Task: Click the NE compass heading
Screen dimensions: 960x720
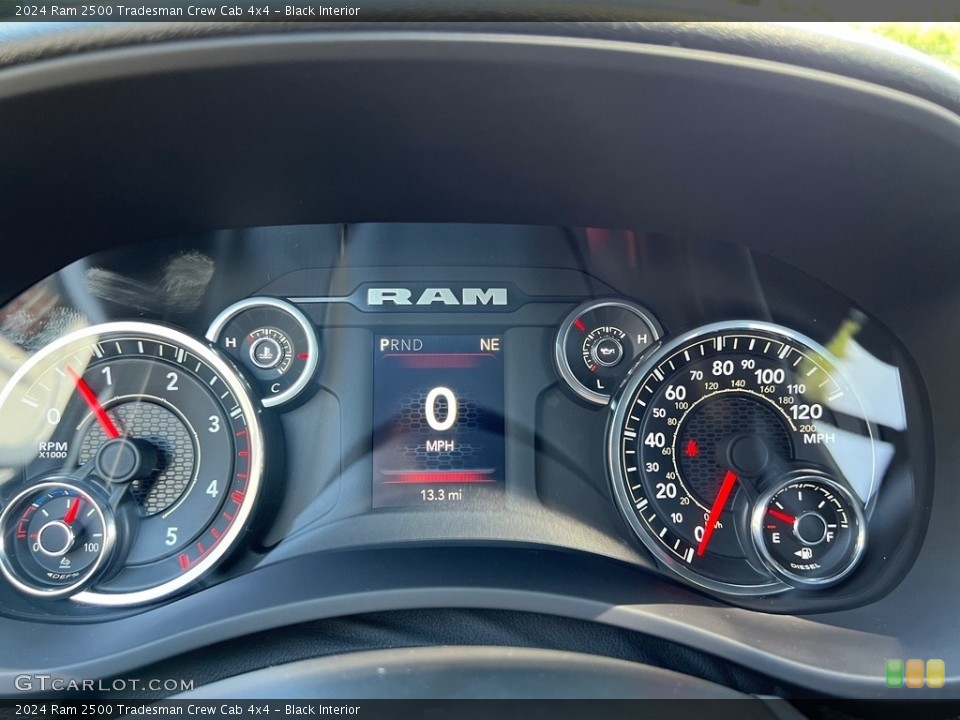Action: (x=489, y=345)
